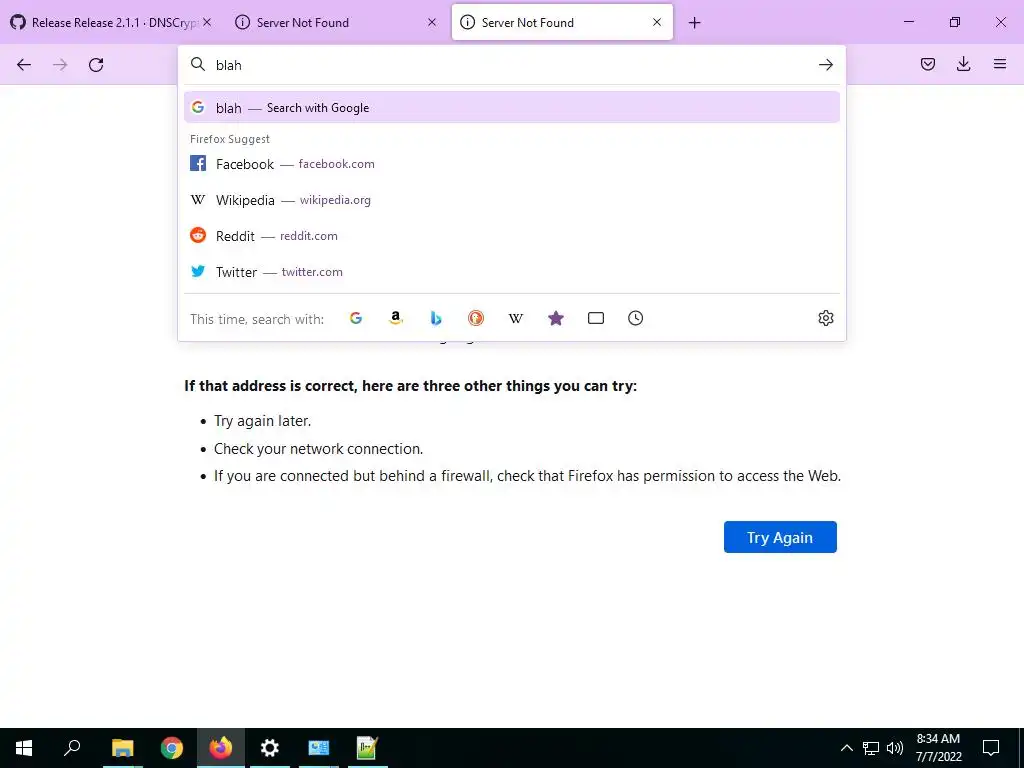Search history with the clock icon

pos(635,318)
